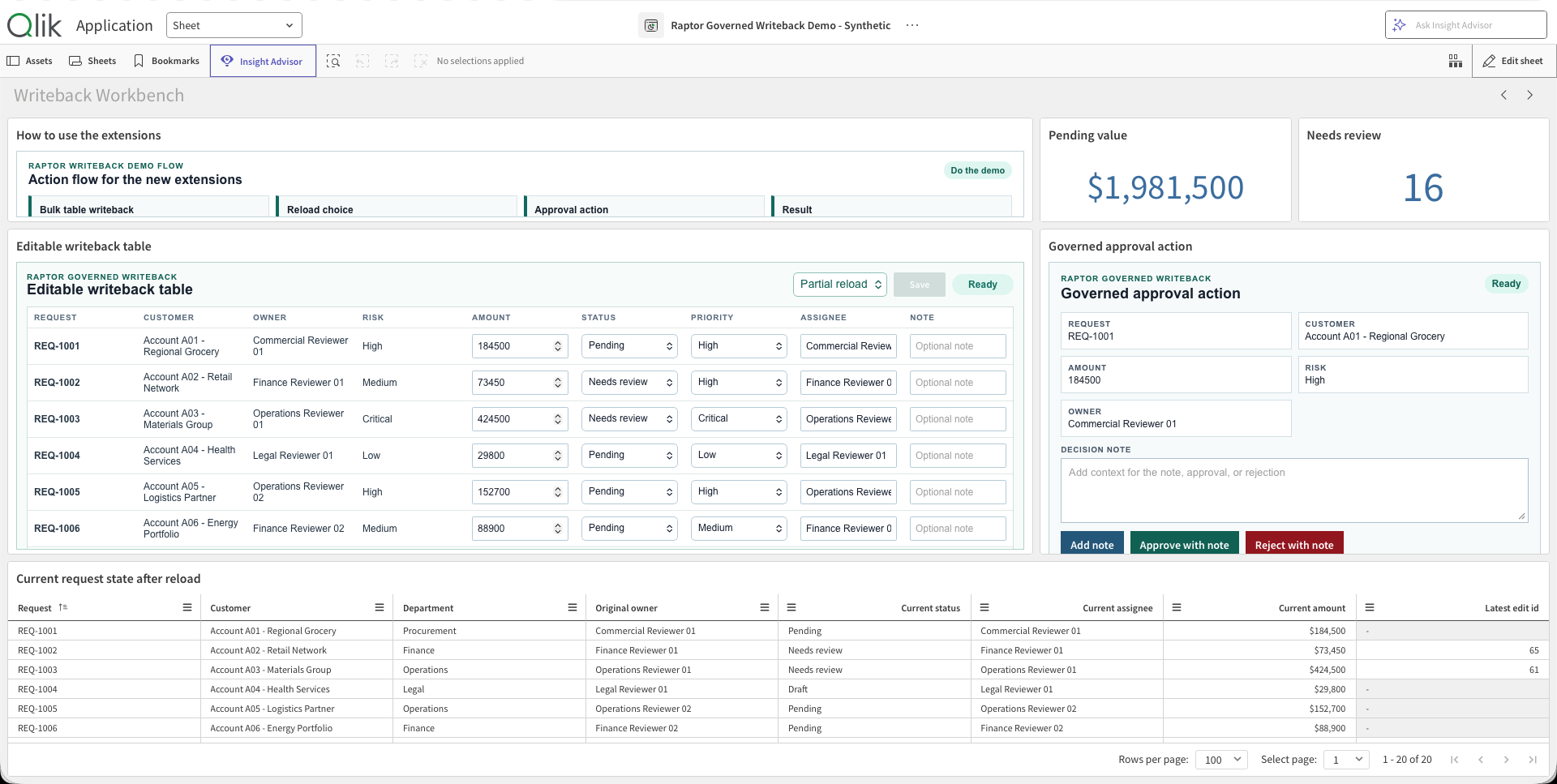Click Approve with note button

(x=1184, y=544)
